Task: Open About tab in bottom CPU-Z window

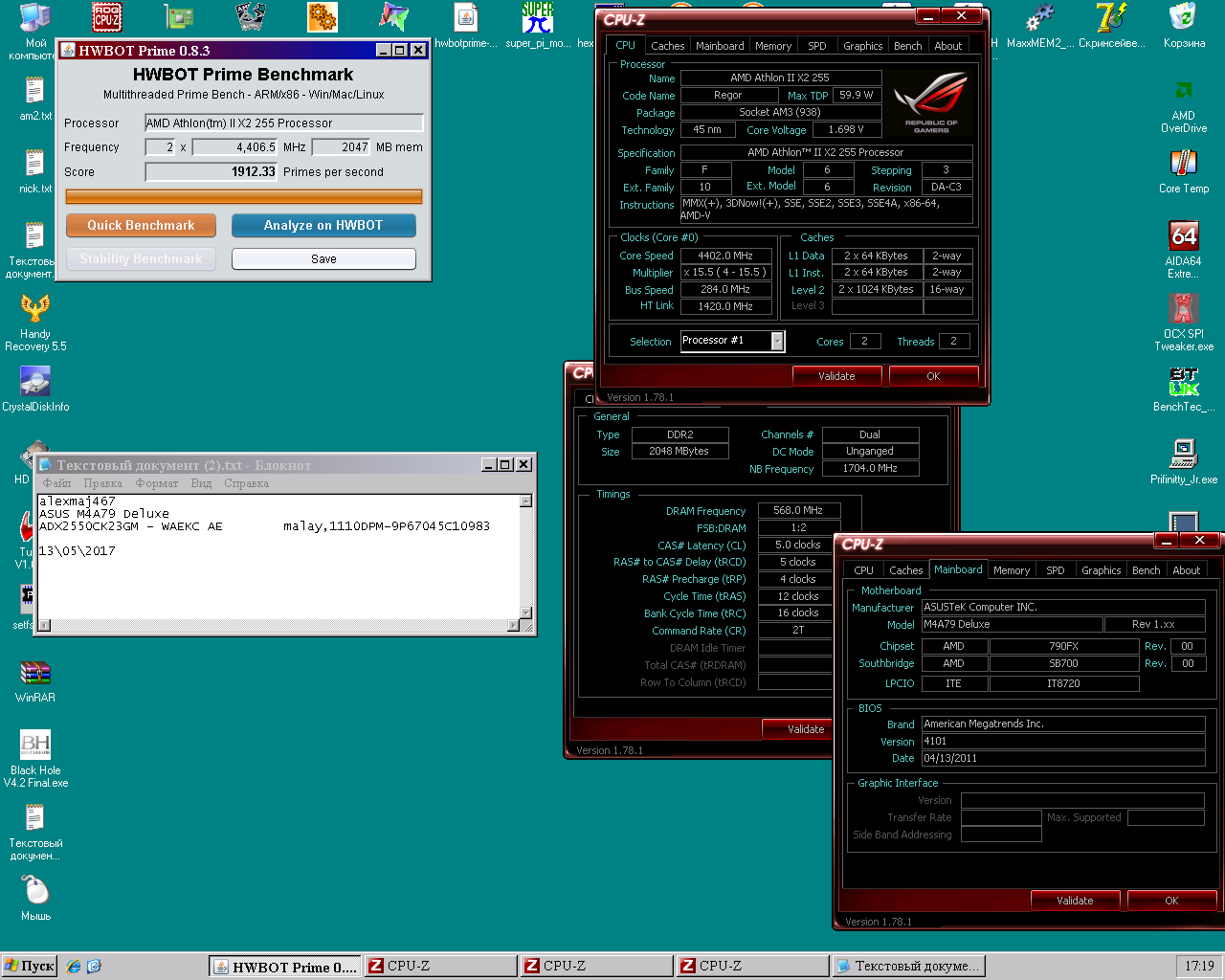Action: click(x=1187, y=570)
